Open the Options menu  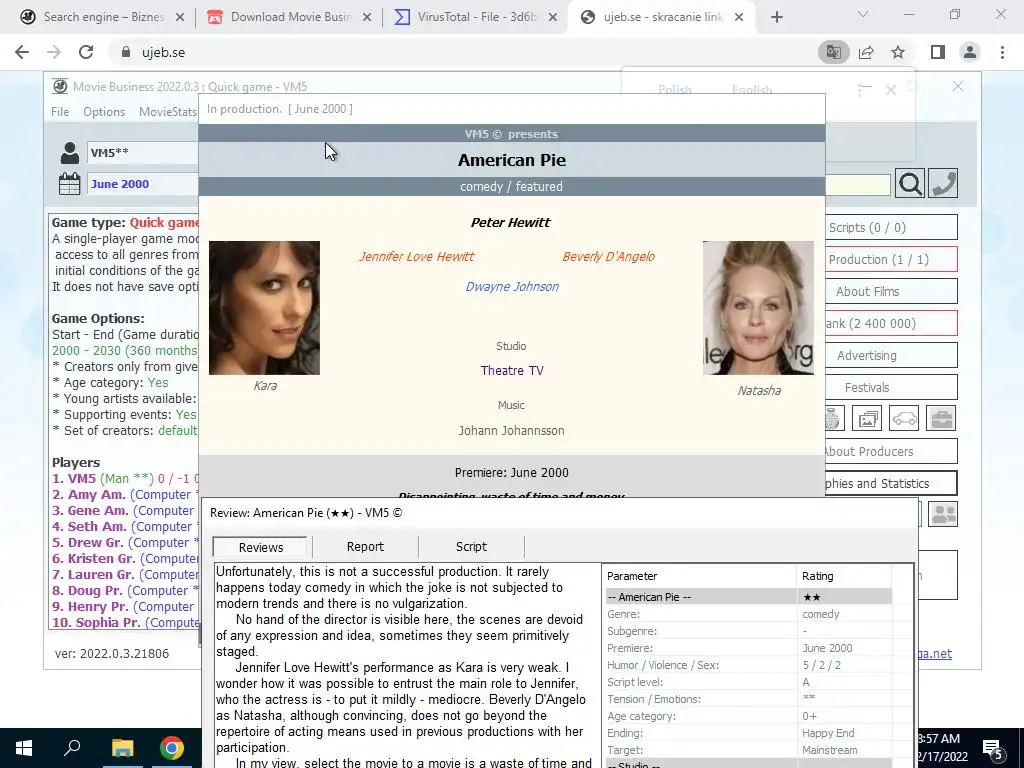104,112
